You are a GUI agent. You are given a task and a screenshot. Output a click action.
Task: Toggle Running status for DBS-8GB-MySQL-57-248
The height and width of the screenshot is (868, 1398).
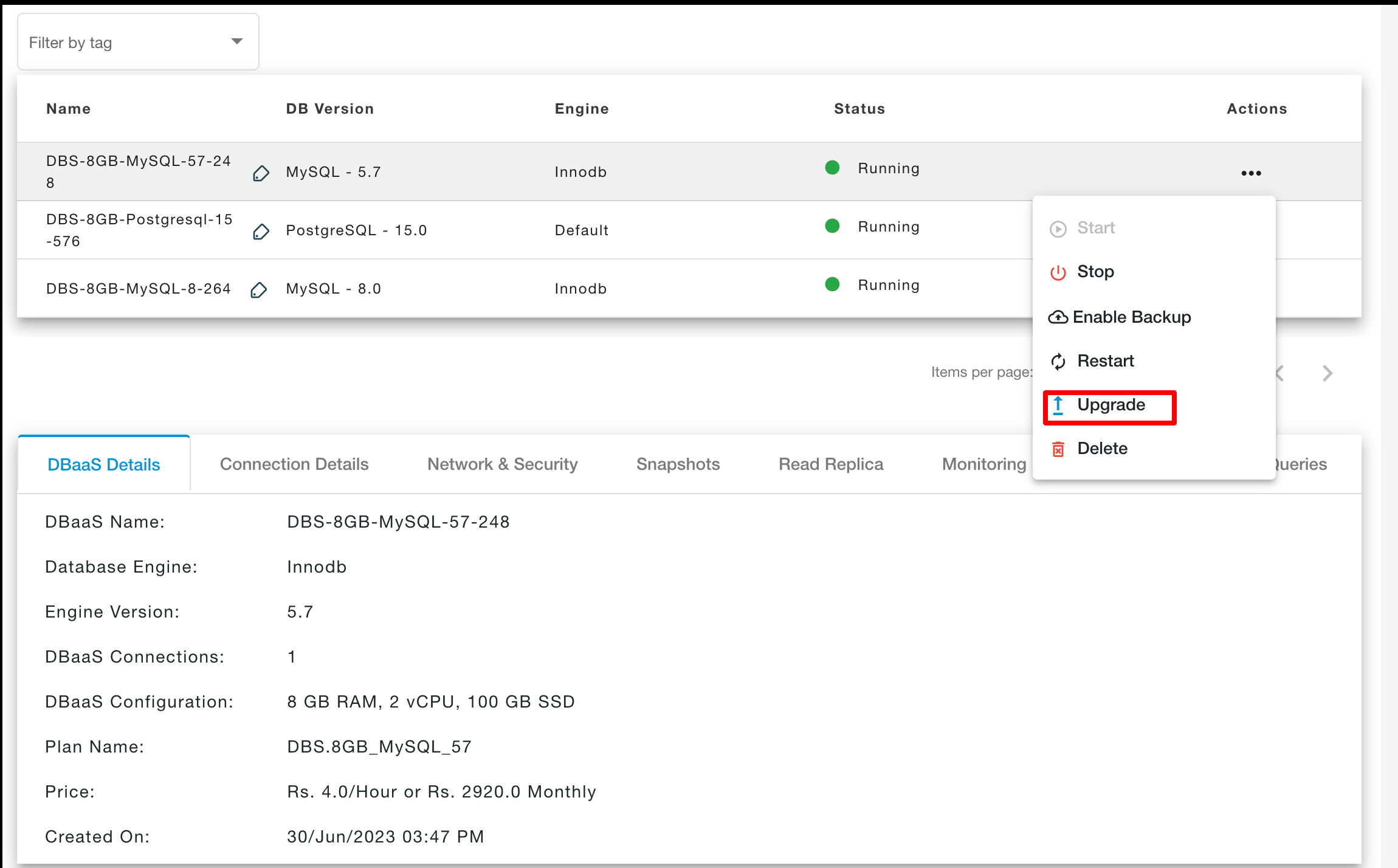click(1095, 271)
